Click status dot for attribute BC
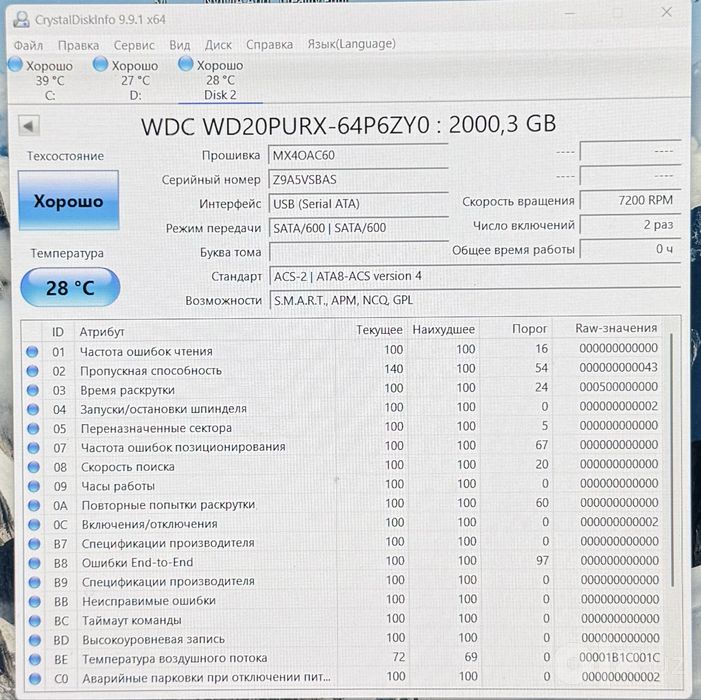Screen dimensions: 701x700 (35, 621)
